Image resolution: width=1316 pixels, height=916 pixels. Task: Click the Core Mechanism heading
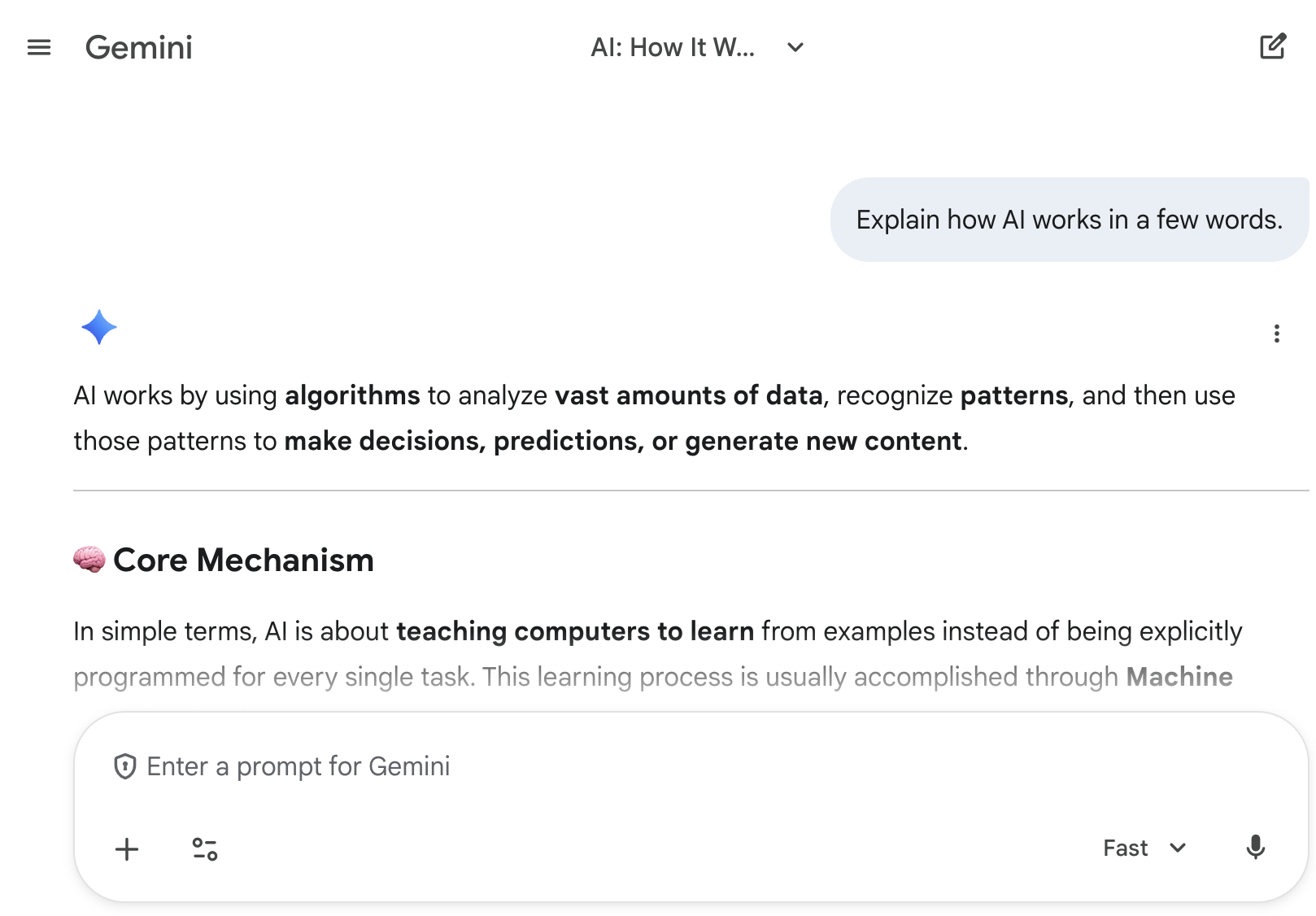tap(243, 560)
